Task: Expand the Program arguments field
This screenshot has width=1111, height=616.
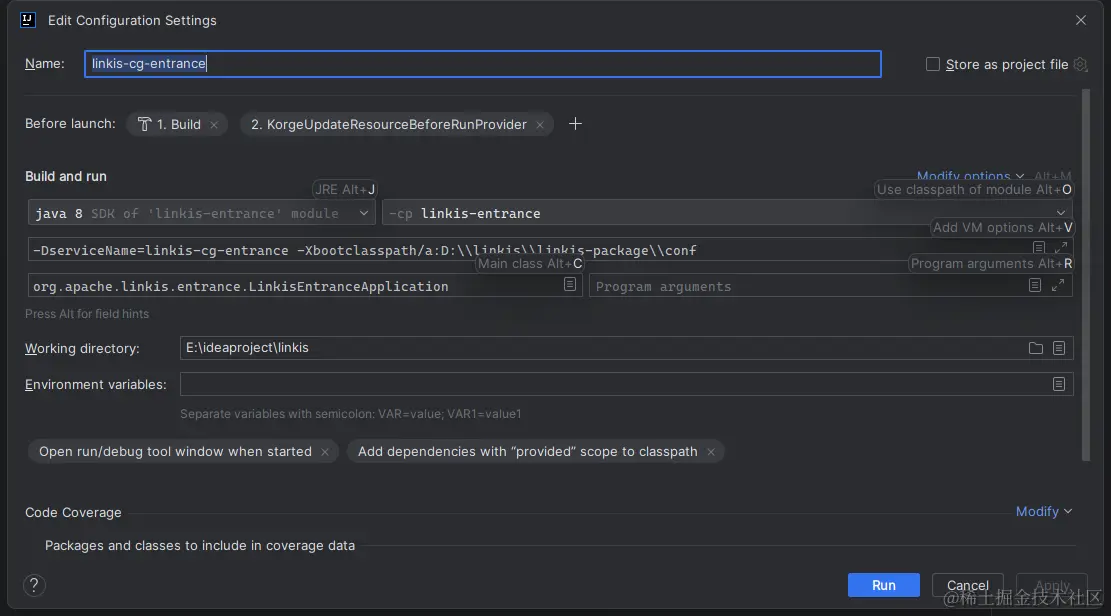Action: pos(1058,285)
